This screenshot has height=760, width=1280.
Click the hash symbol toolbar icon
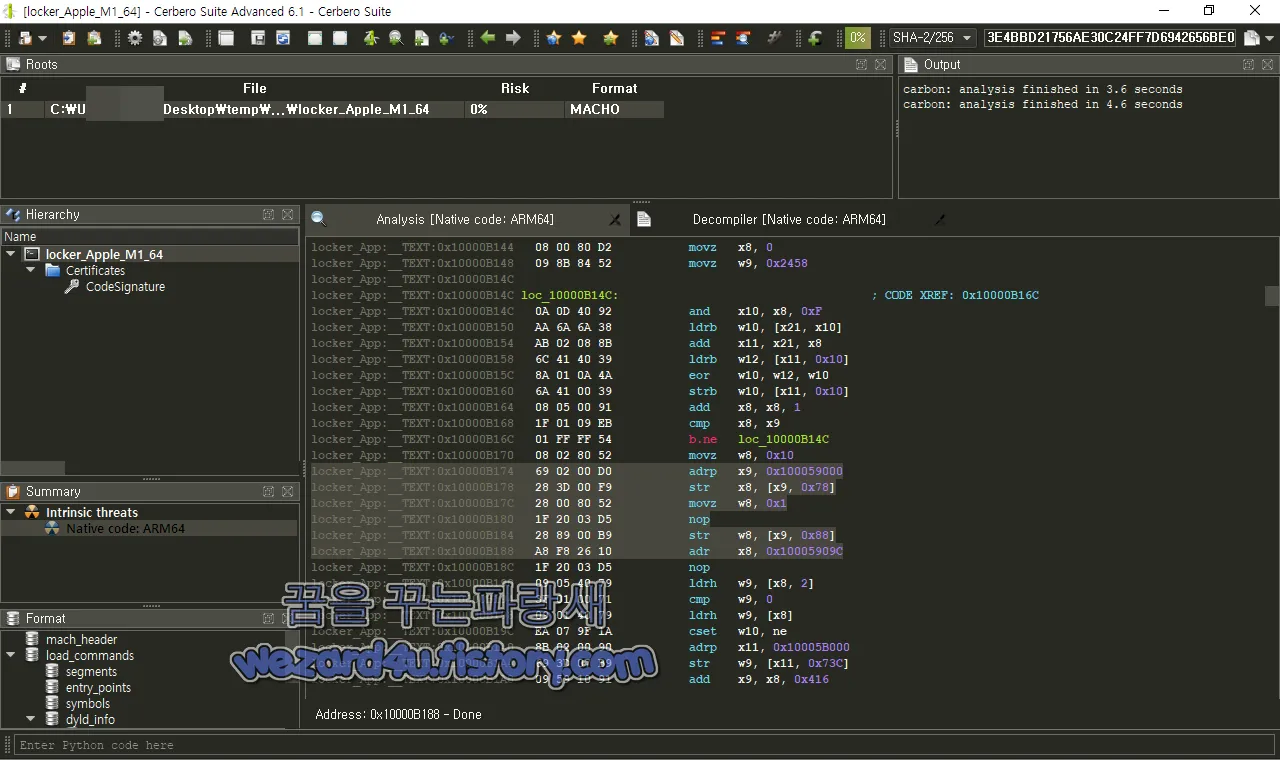click(x=774, y=38)
